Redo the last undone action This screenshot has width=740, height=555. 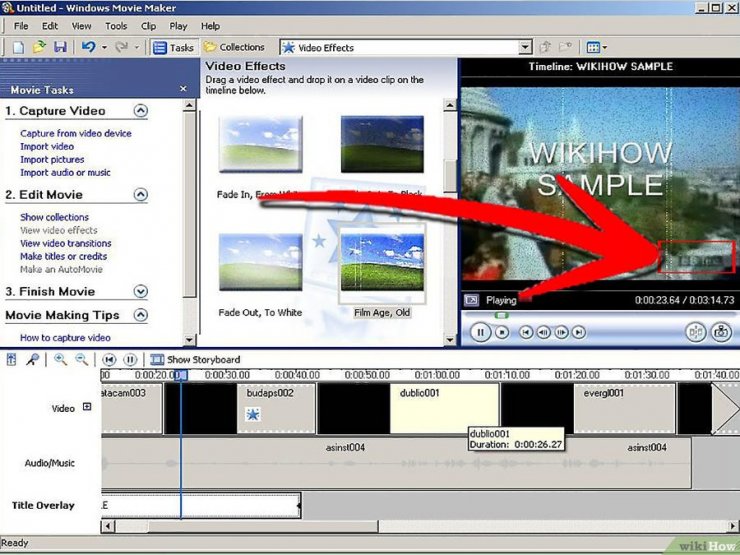121,47
